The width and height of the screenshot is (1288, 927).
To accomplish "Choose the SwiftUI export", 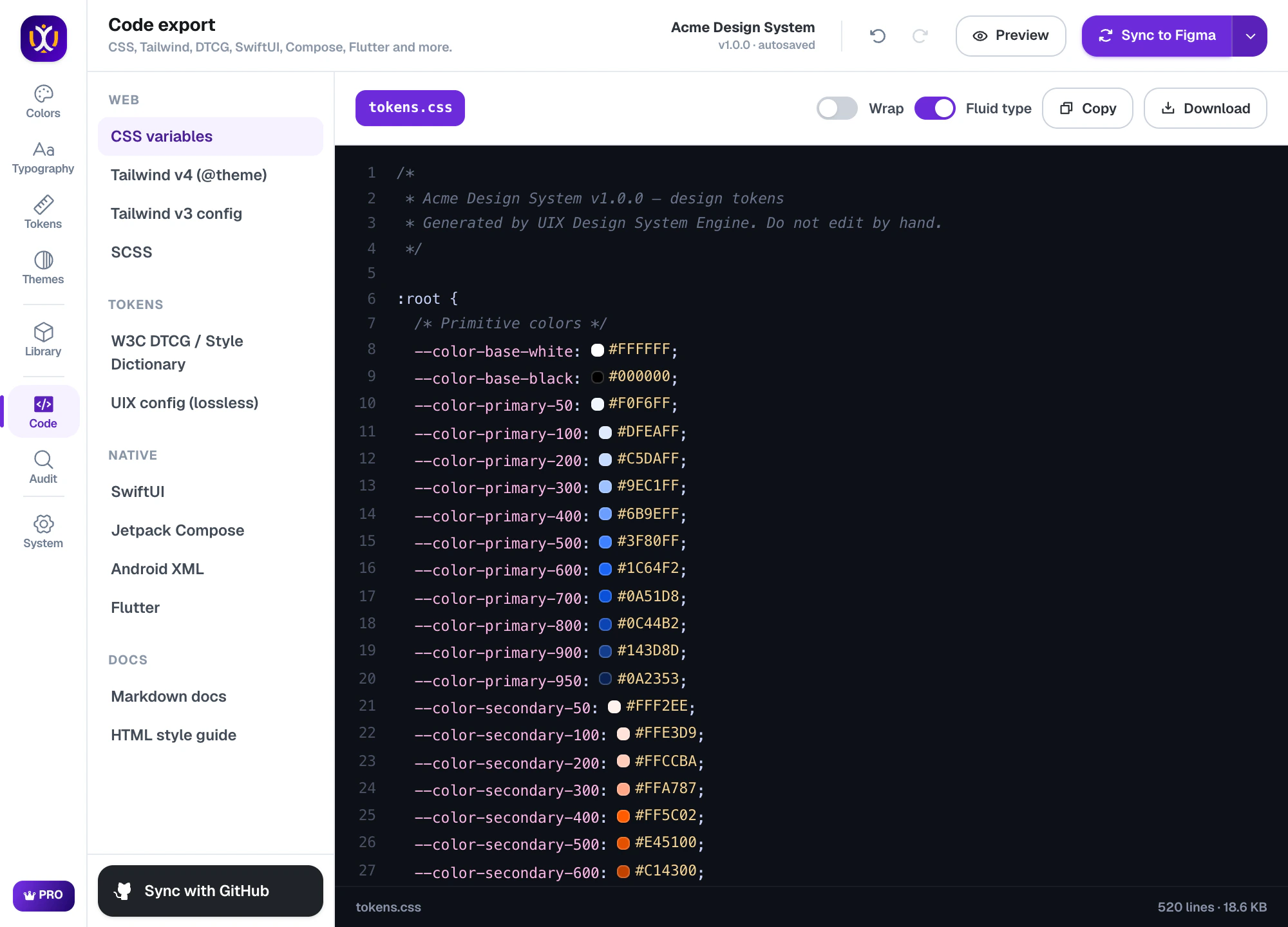I will (211, 492).
